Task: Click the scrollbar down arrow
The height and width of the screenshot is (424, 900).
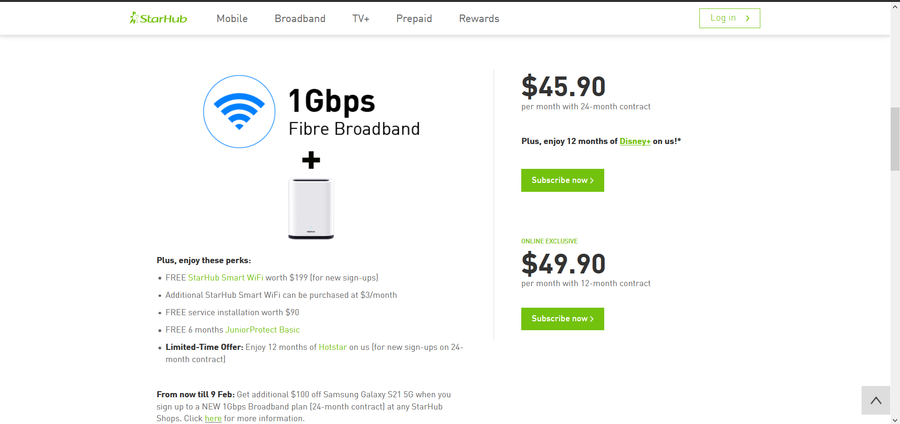Action: (895, 418)
